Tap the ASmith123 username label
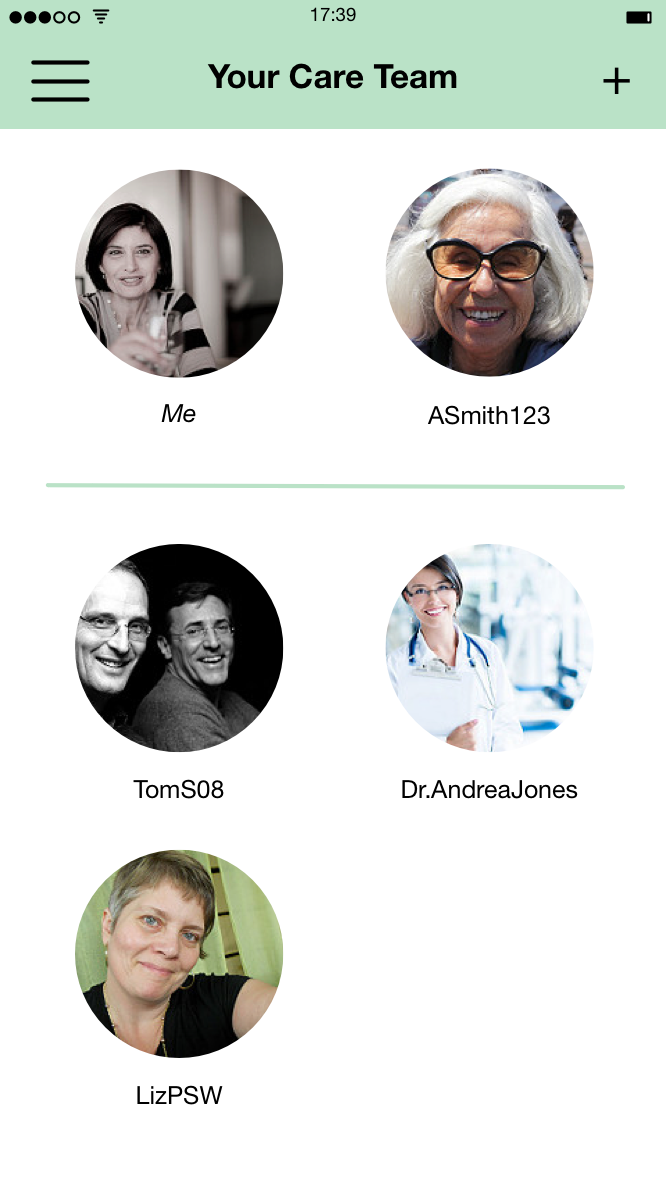666x1183 pixels. click(489, 415)
